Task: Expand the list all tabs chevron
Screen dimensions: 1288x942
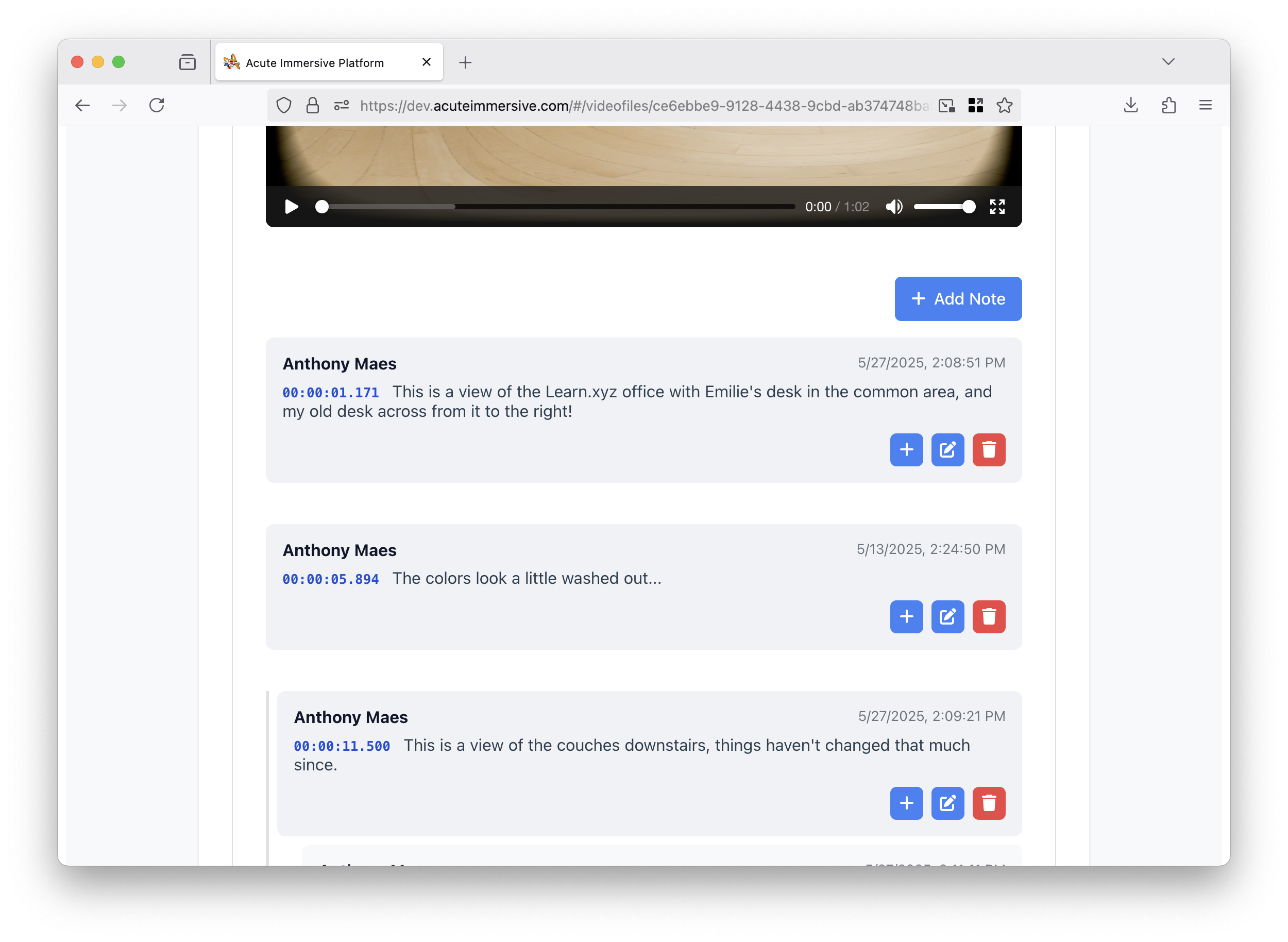Action: coord(1167,62)
